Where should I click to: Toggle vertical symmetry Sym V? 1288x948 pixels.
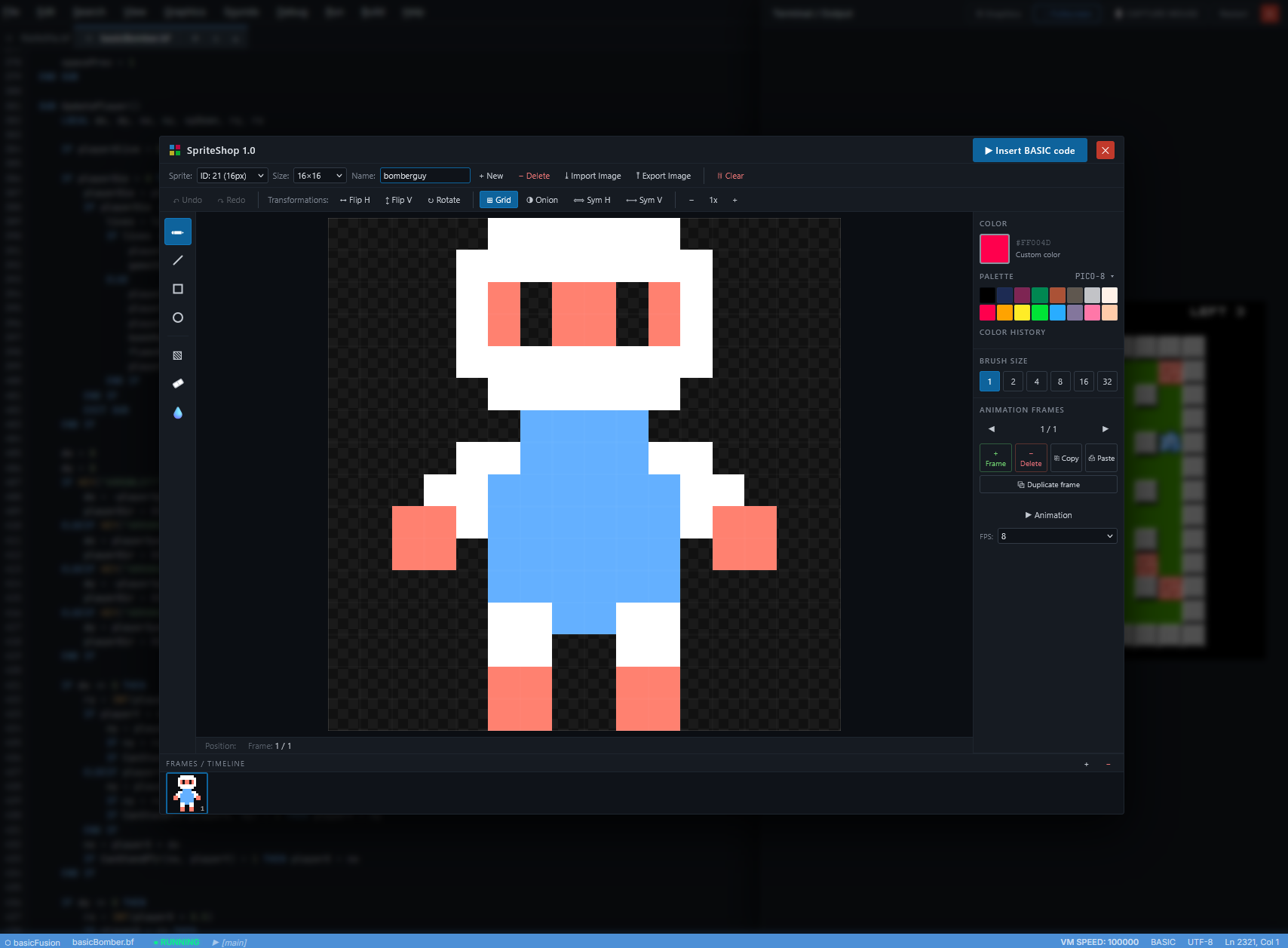(644, 200)
